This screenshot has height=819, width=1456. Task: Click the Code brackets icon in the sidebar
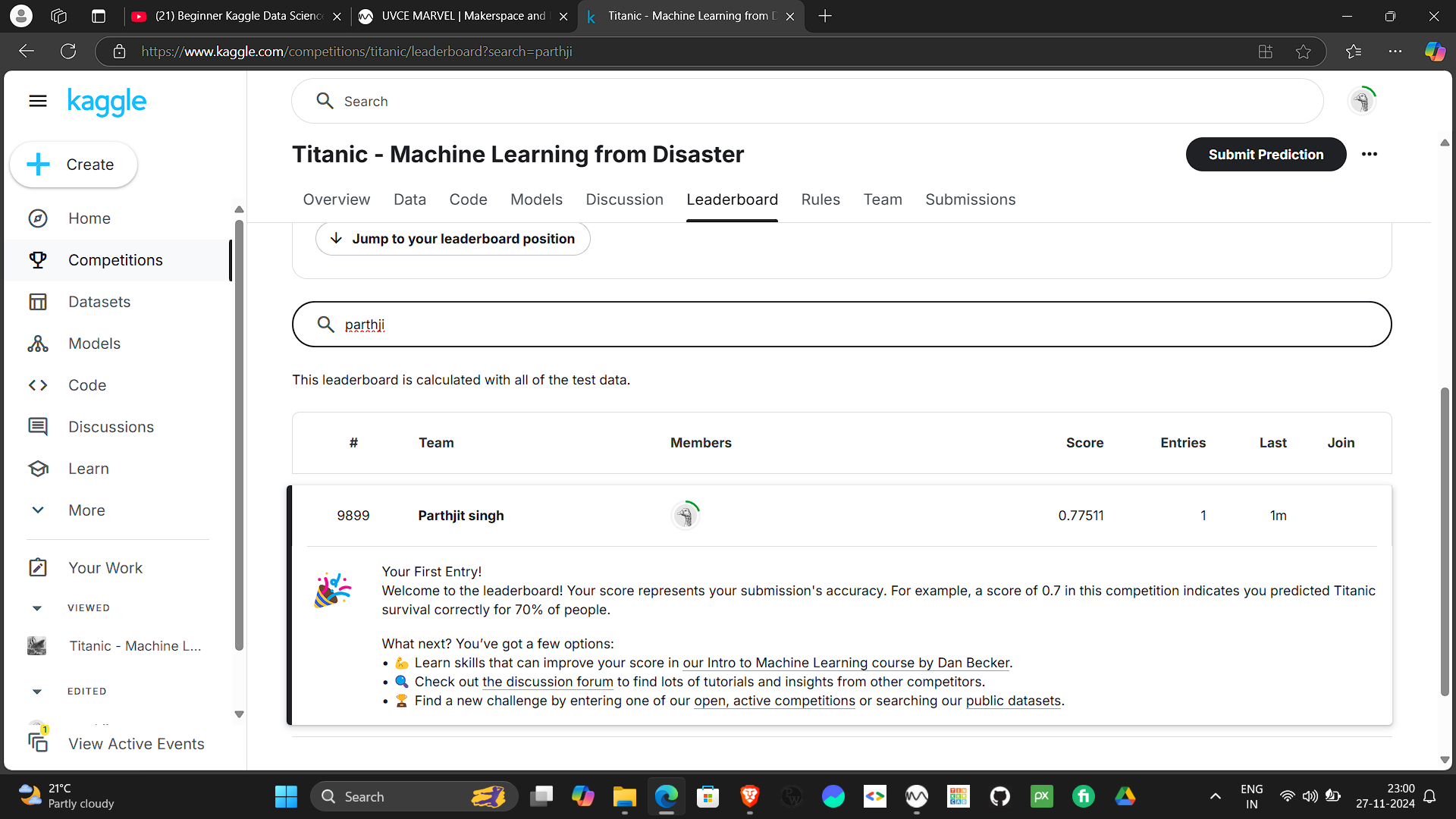point(38,385)
